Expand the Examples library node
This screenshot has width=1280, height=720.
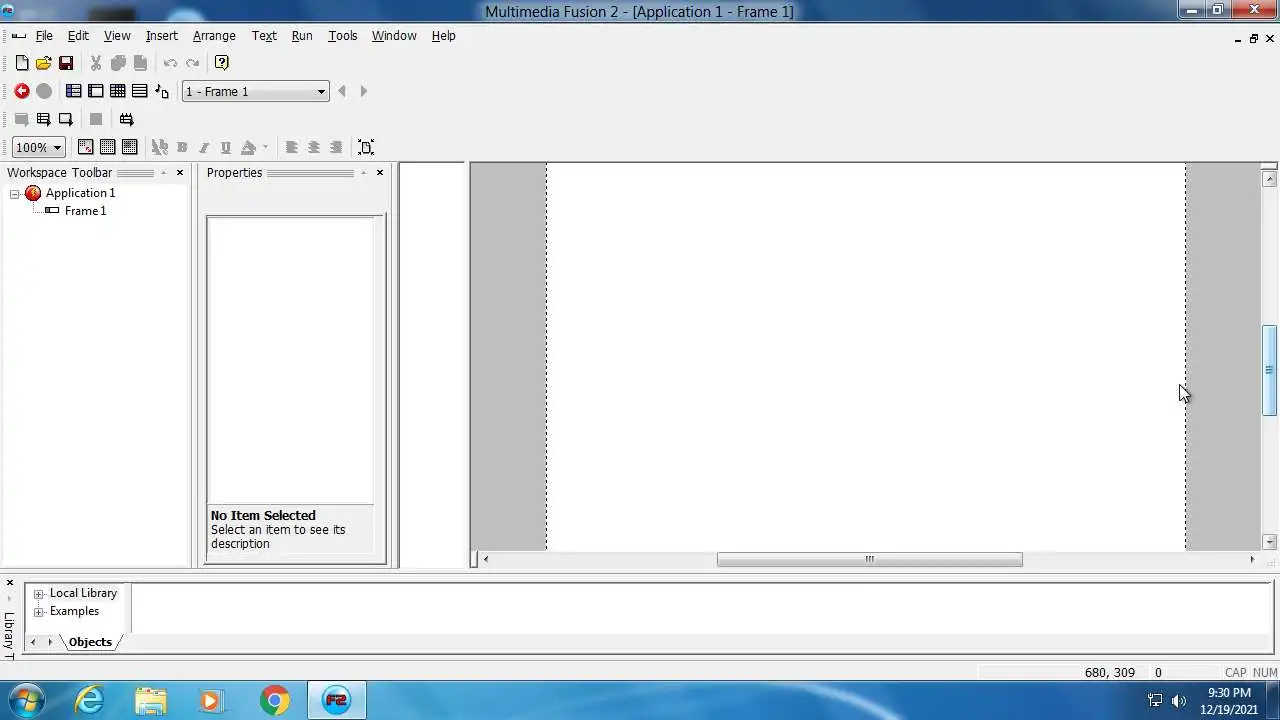(39, 612)
